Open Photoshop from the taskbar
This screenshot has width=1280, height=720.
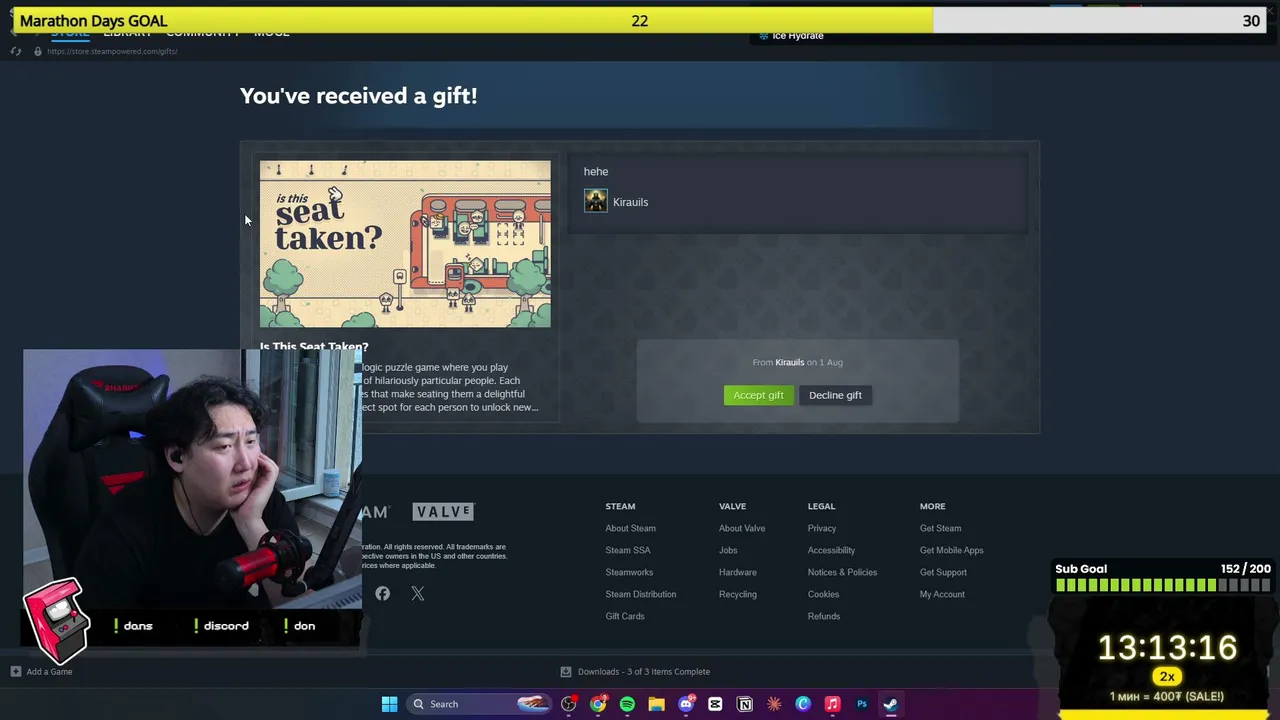862,704
